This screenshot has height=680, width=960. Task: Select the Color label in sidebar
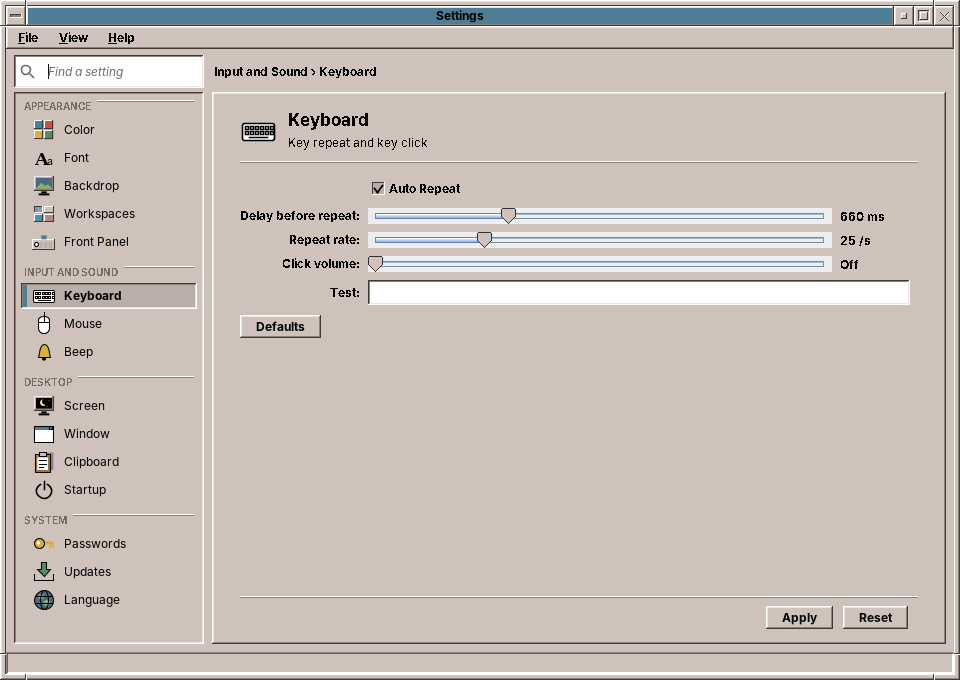[79, 130]
